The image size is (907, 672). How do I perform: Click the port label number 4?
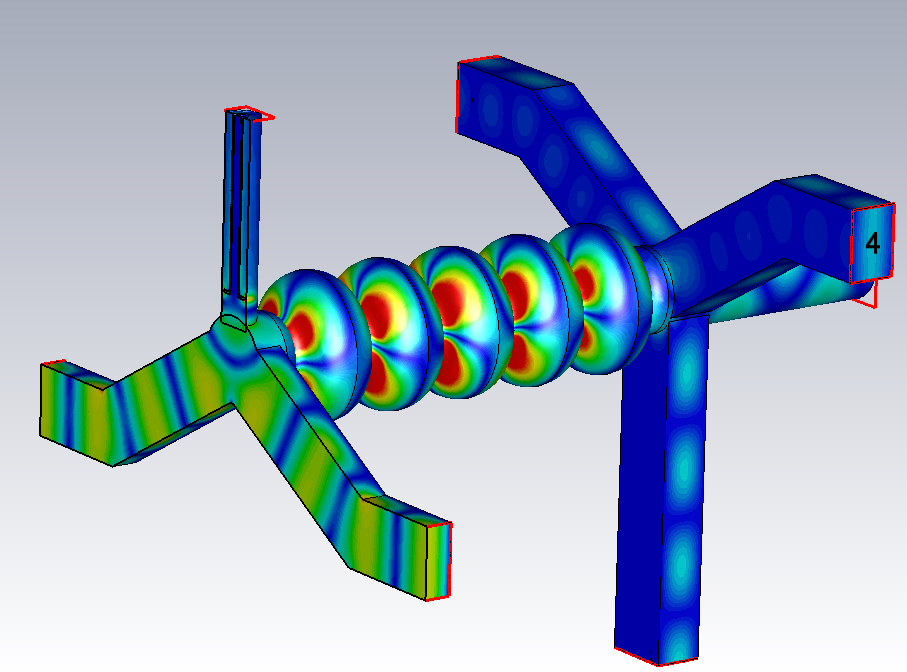(872, 243)
